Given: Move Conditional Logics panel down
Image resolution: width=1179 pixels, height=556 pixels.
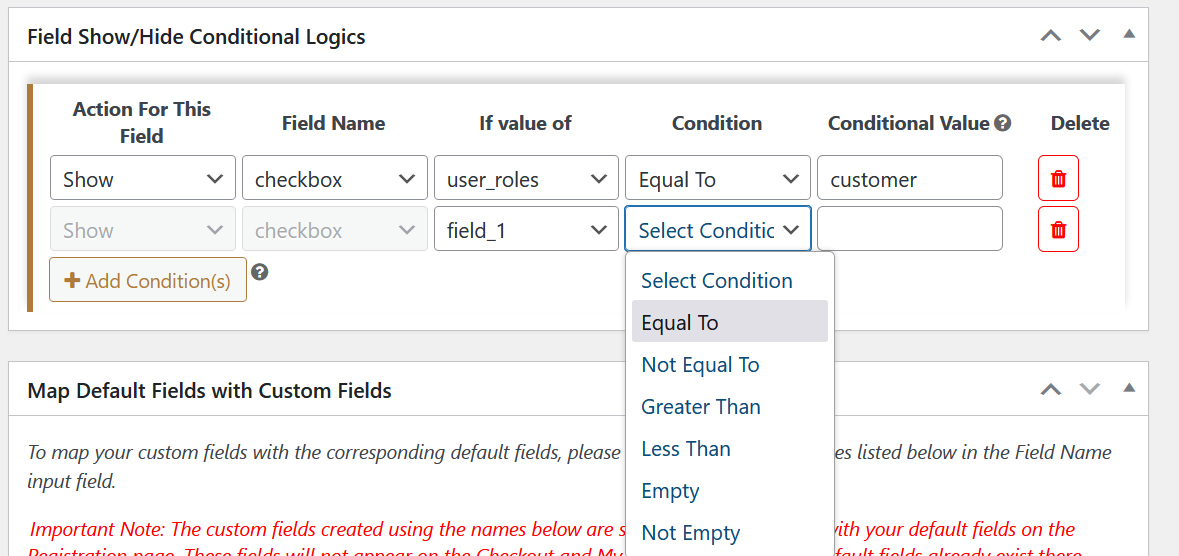Looking at the screenshot, I should point(1089,36).
